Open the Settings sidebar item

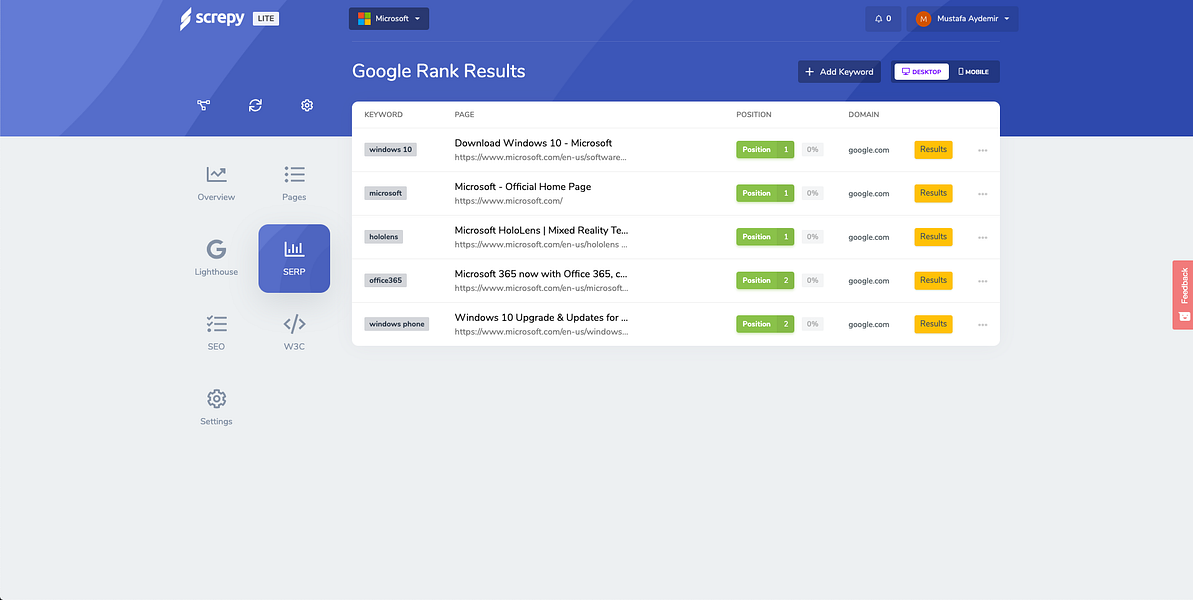click(x=217, y=408)
